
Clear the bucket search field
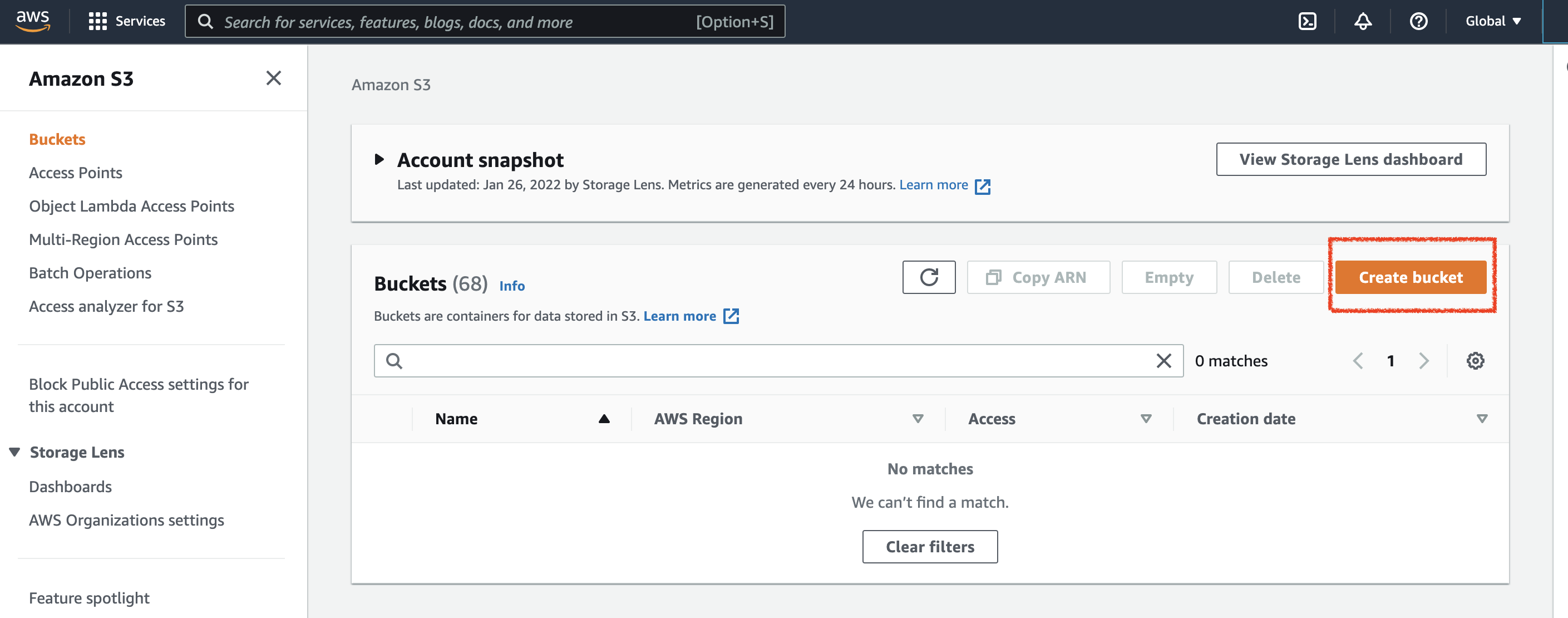pos(1163,360)
